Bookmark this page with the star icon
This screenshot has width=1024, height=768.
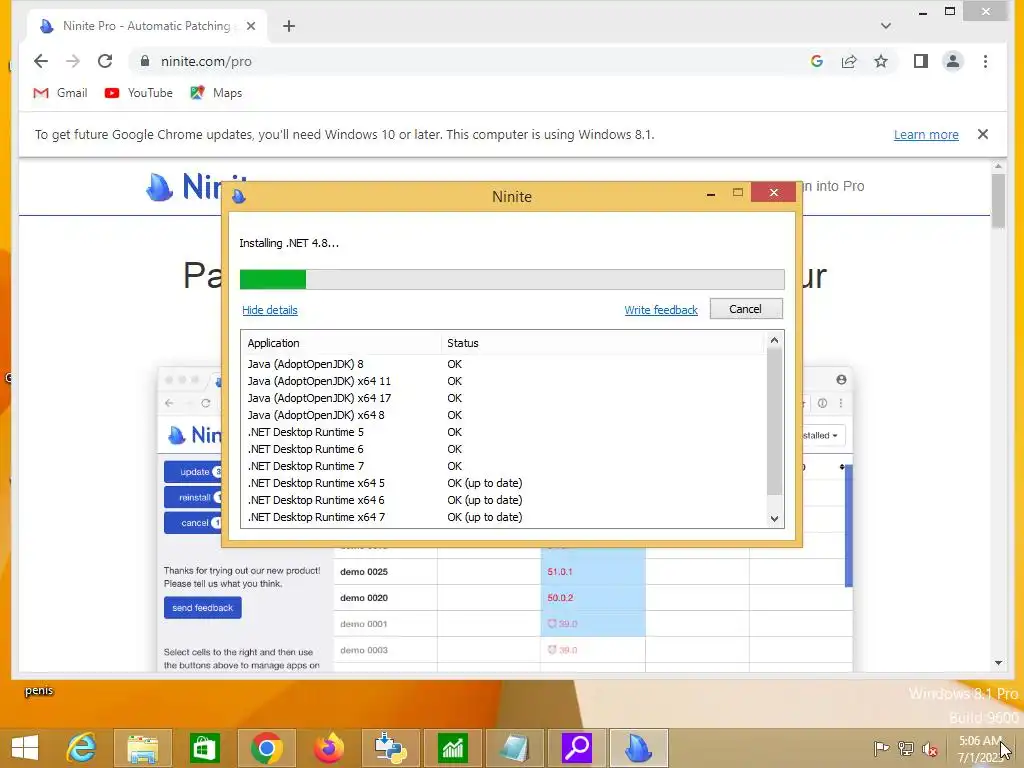(x=881, y=61)
